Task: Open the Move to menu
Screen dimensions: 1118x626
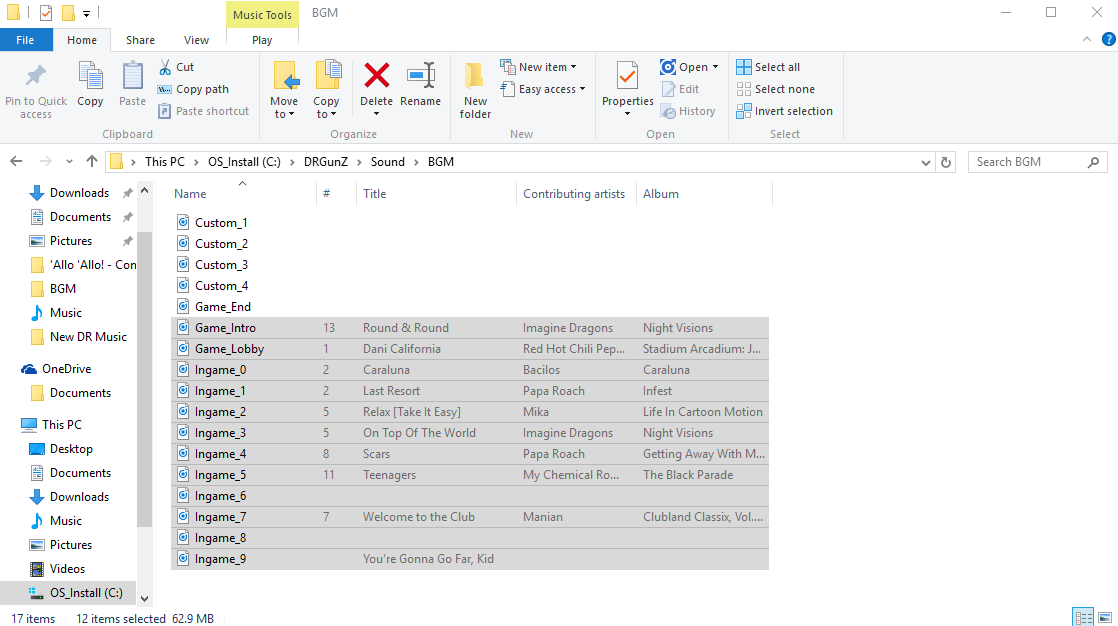Action: tap(284, 89)
